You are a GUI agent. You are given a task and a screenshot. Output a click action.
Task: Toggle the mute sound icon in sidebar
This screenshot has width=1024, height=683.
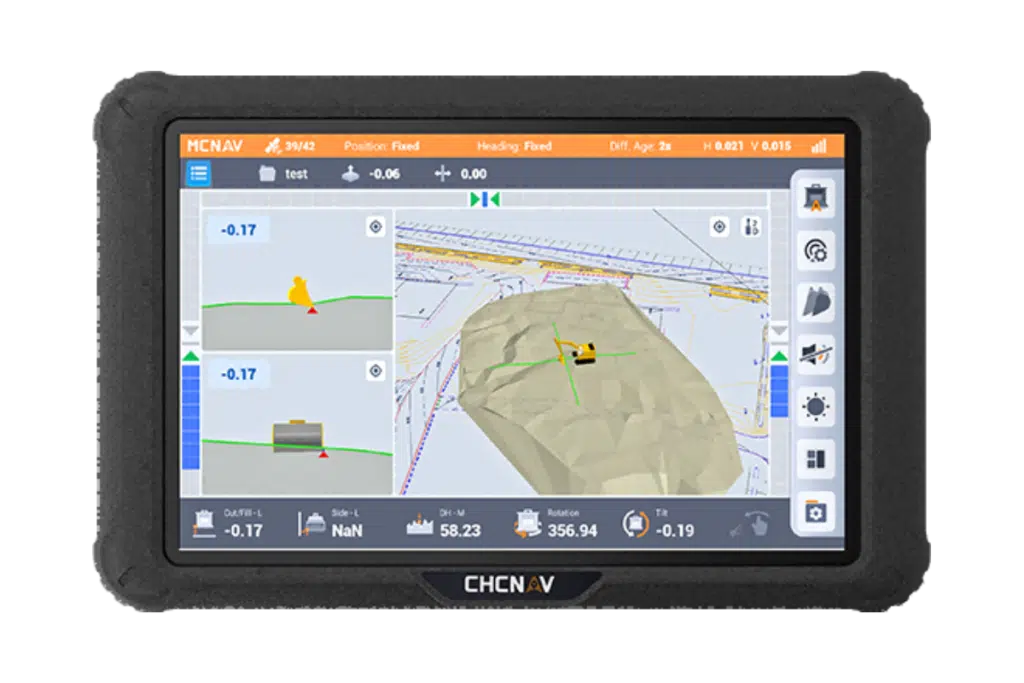[x=815, y=355]
